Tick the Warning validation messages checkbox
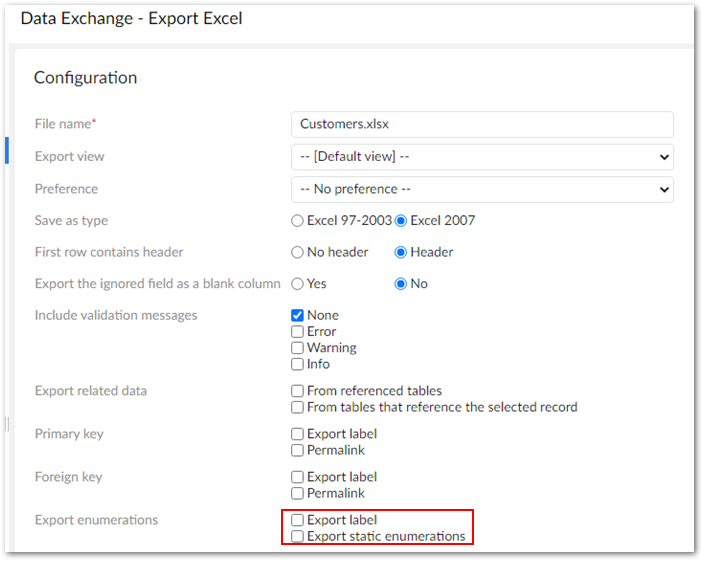 coord(298,348)
